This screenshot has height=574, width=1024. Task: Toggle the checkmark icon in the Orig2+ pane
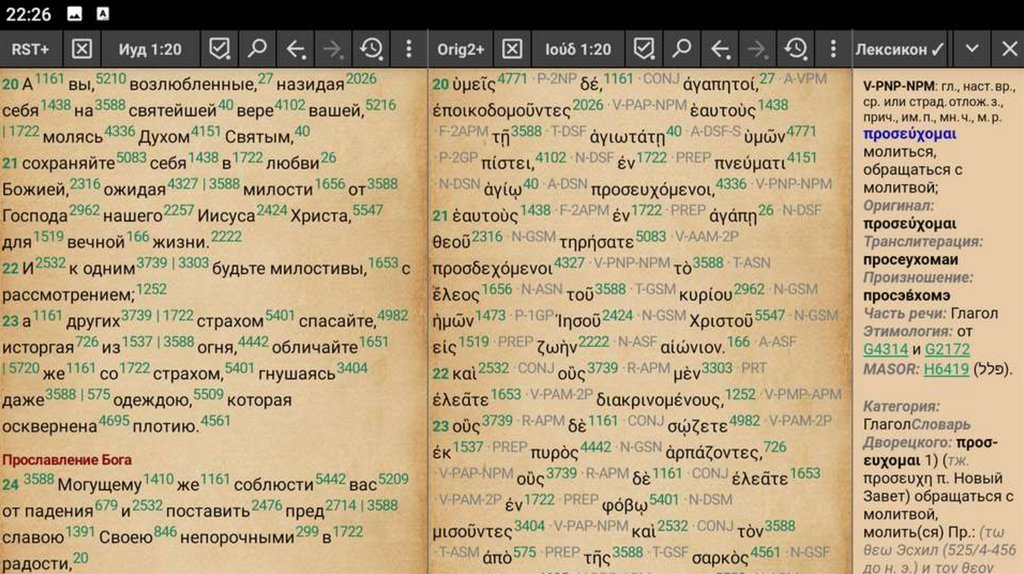tap(645, 49)
